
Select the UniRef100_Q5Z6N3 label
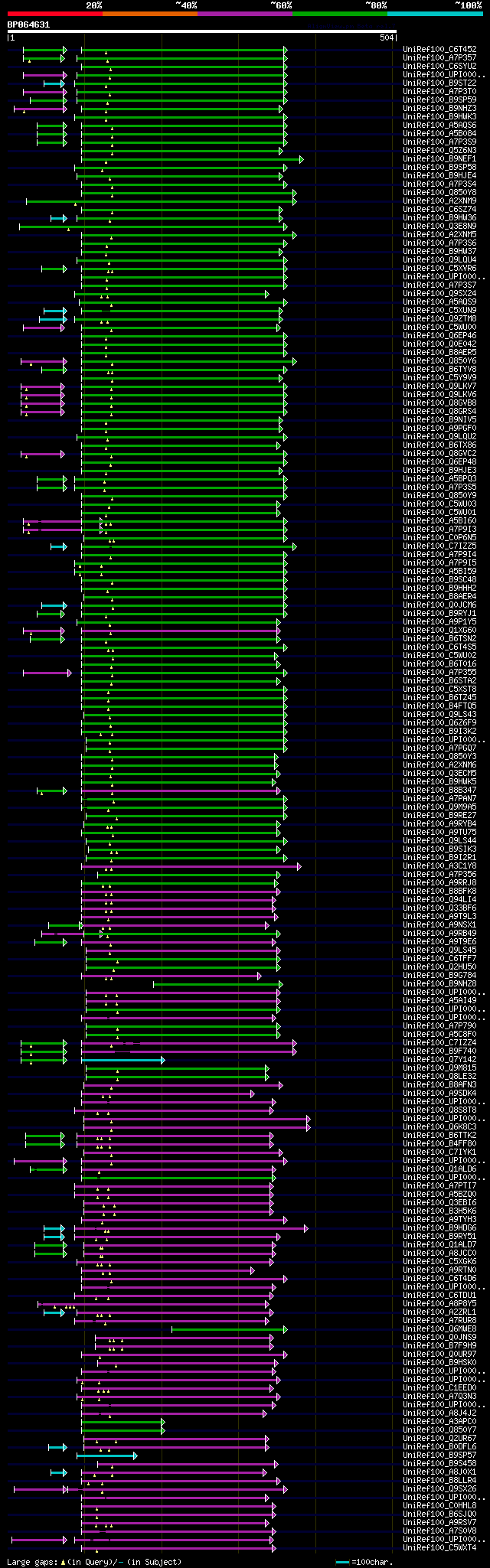tap(439, 151)
